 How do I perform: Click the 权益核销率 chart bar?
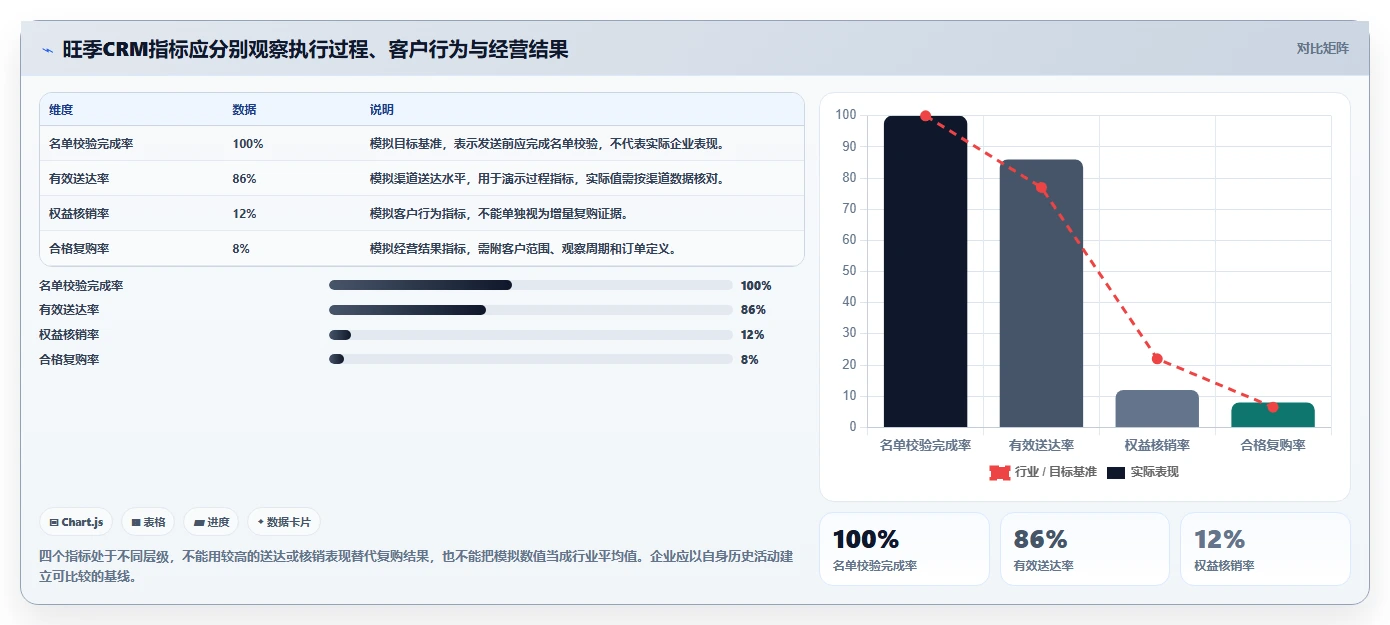1157,409
